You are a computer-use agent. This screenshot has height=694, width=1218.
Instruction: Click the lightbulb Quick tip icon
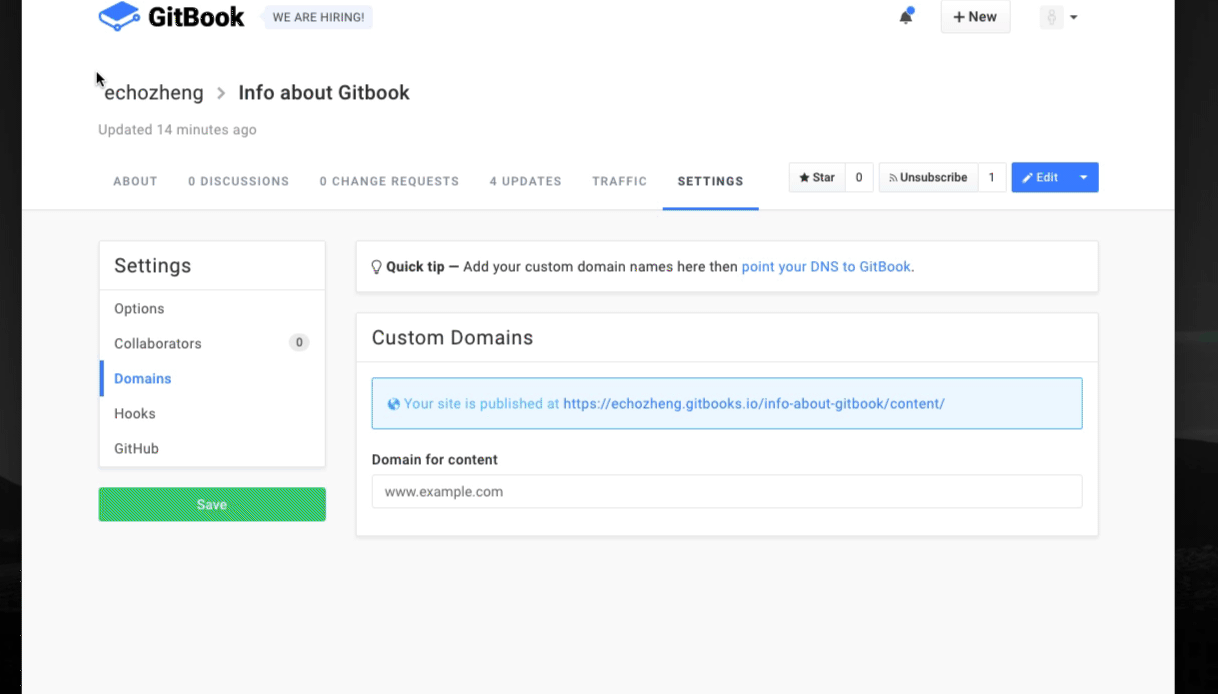click(x=377, y=267)
